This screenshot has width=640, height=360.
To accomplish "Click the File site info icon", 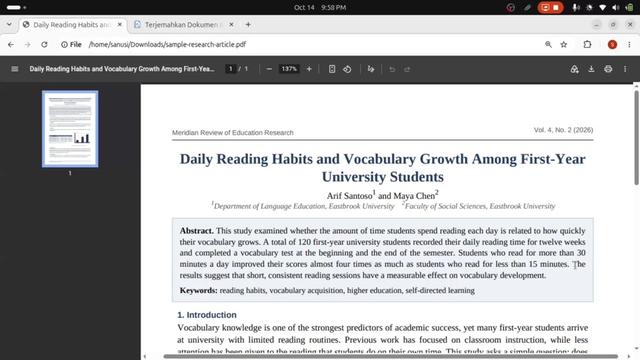I will 71,44.
